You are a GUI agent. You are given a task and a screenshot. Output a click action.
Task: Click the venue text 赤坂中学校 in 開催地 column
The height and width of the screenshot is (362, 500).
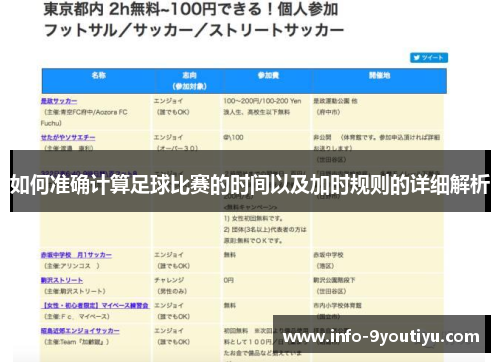click(x=328, y=255)
